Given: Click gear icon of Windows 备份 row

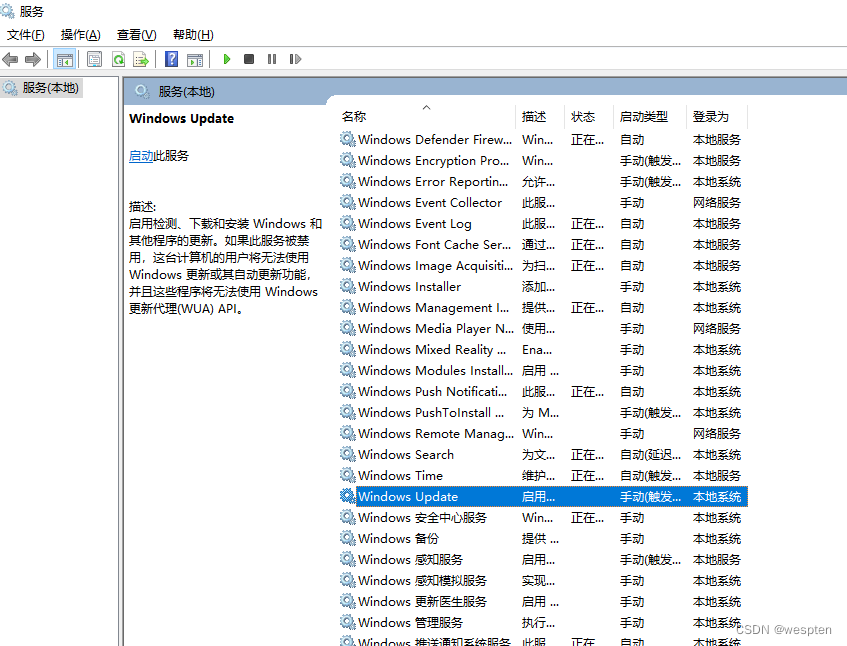Looking at the screenshot, I should pos(347,539).
